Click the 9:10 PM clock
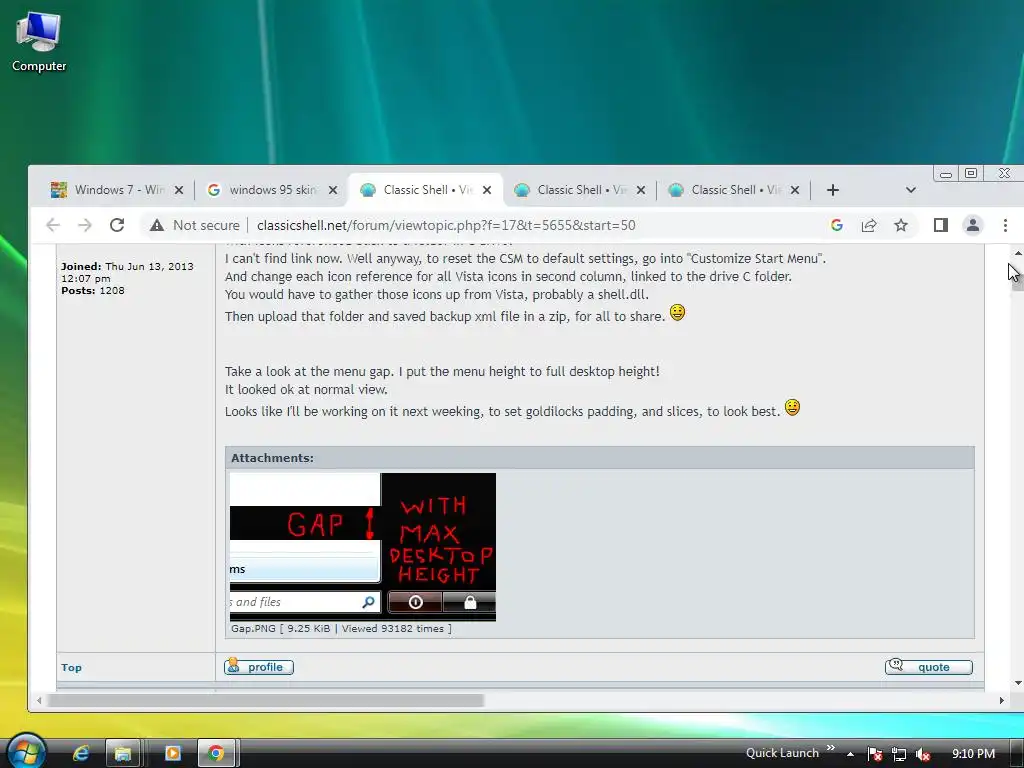 (973, 754)
